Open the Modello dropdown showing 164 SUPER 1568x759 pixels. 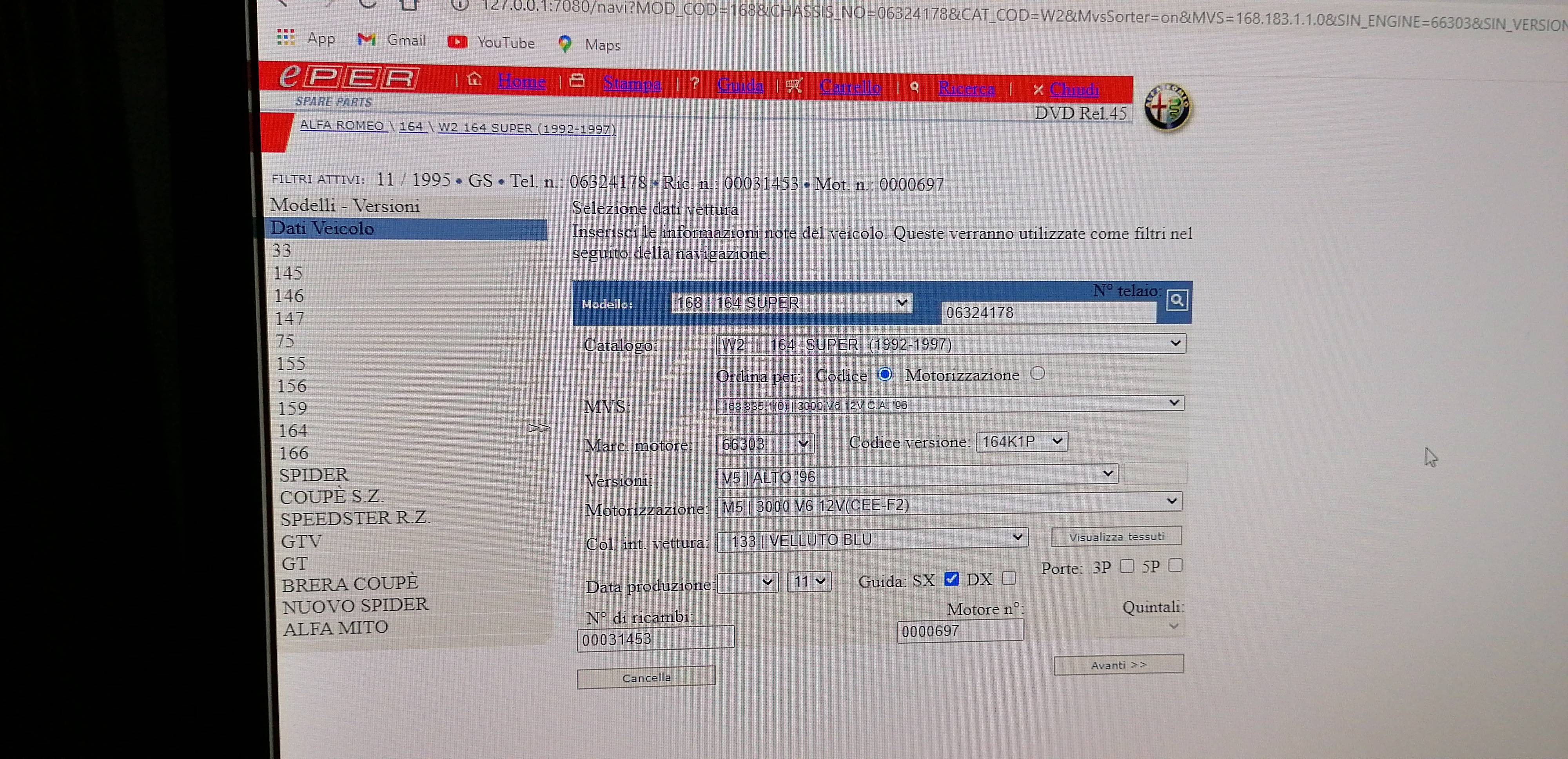791,303
